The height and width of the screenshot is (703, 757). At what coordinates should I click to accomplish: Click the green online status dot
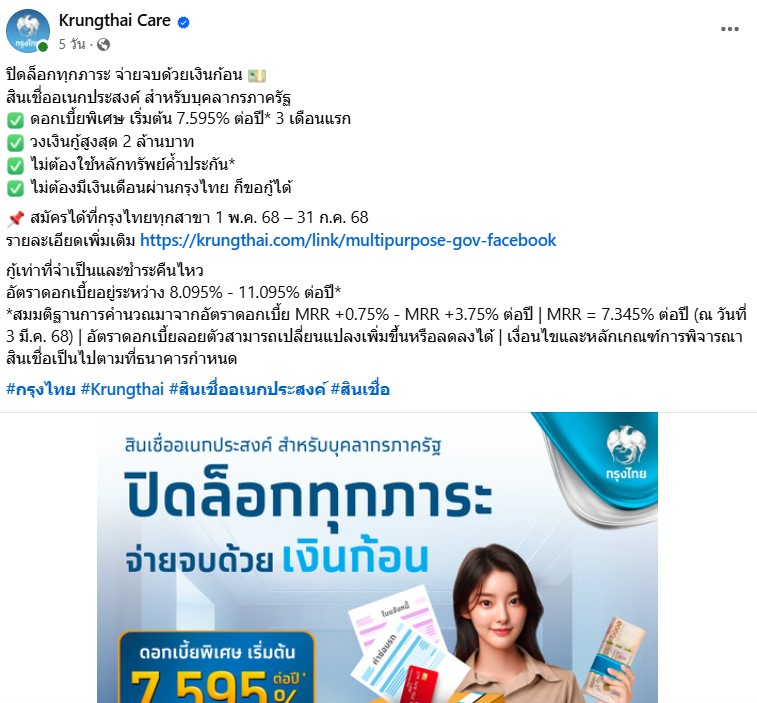[x=43, y=46]
